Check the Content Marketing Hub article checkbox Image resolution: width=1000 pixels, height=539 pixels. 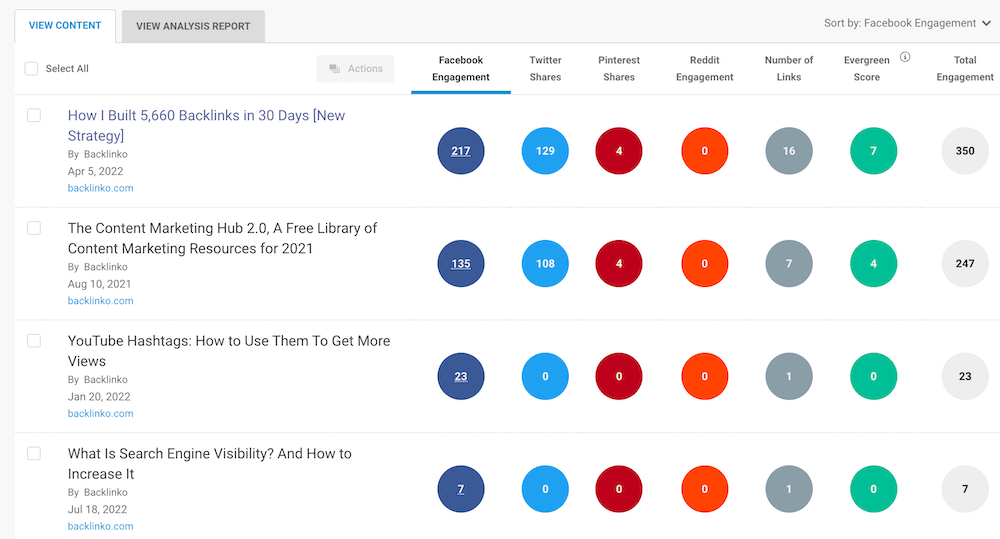coord(34,228)
